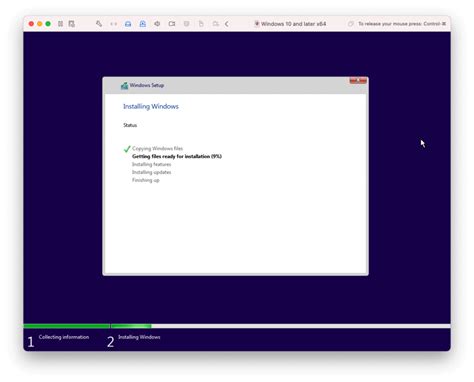Click the double-arrow network icon in toolbar
Screen dimensions: 474x382
(114, 24)
